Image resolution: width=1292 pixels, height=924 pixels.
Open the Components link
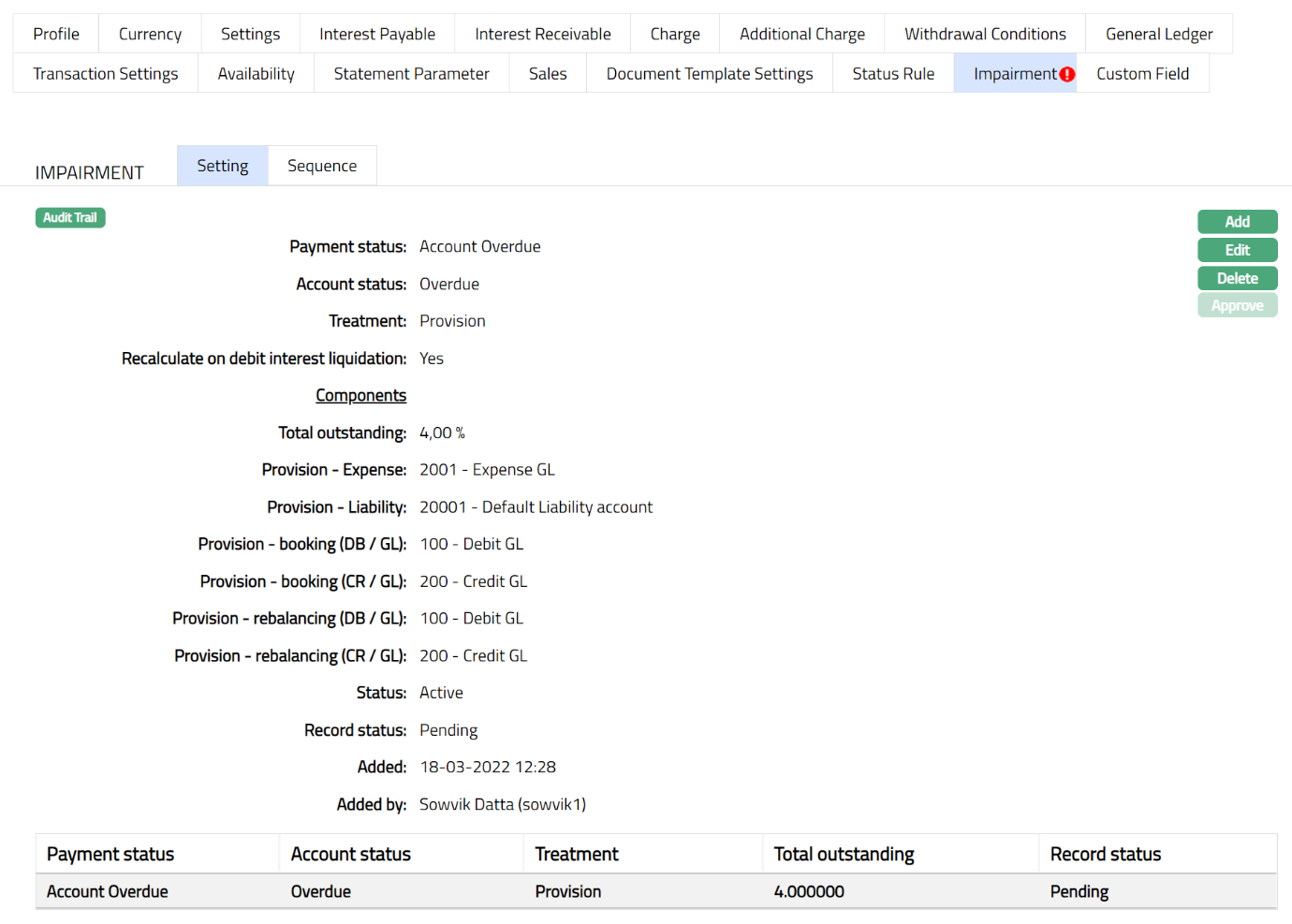(360, 395)
